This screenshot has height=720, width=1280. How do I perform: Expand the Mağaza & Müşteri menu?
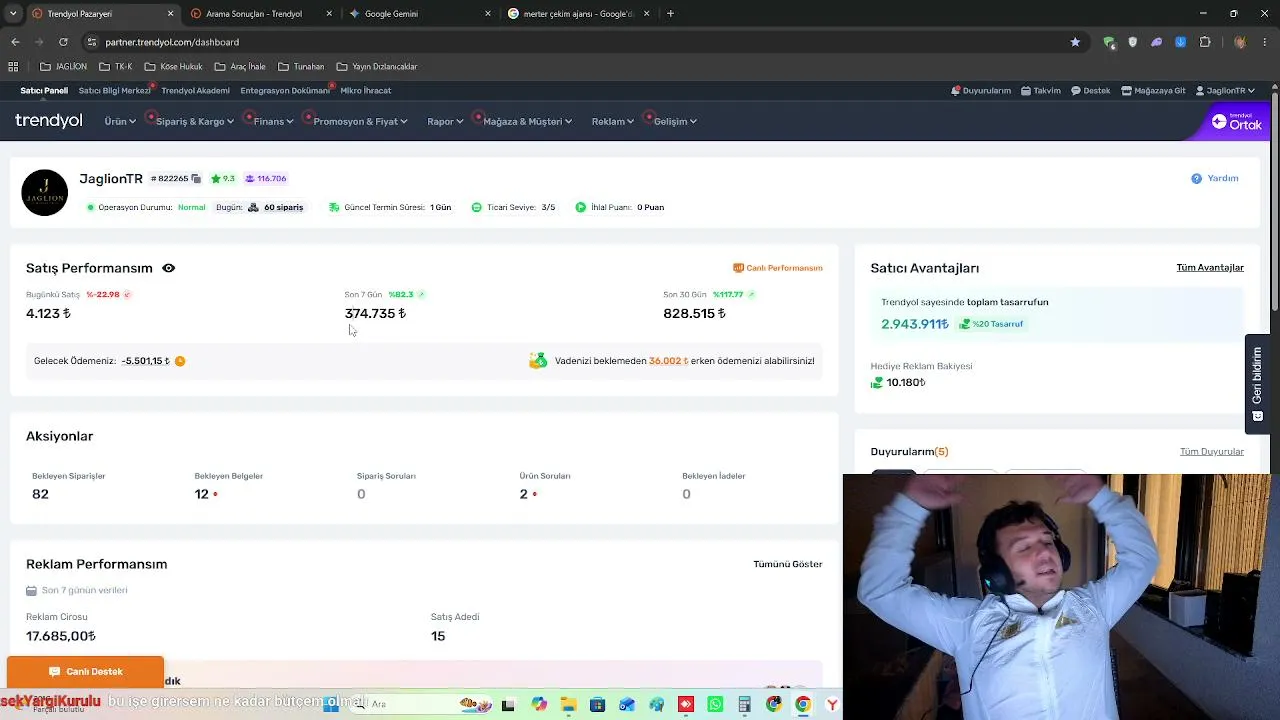[x=527, y=122]
